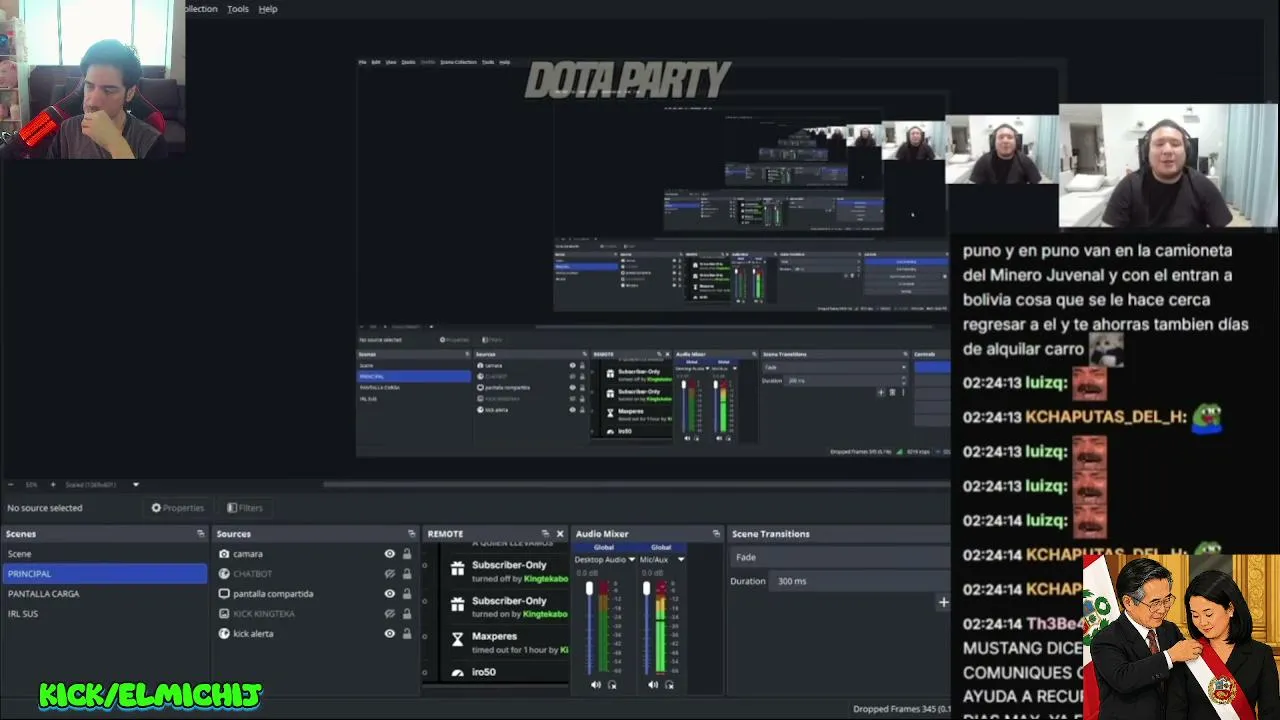Click the Dropped Frames status text
1280x720 pixels.
900,709
